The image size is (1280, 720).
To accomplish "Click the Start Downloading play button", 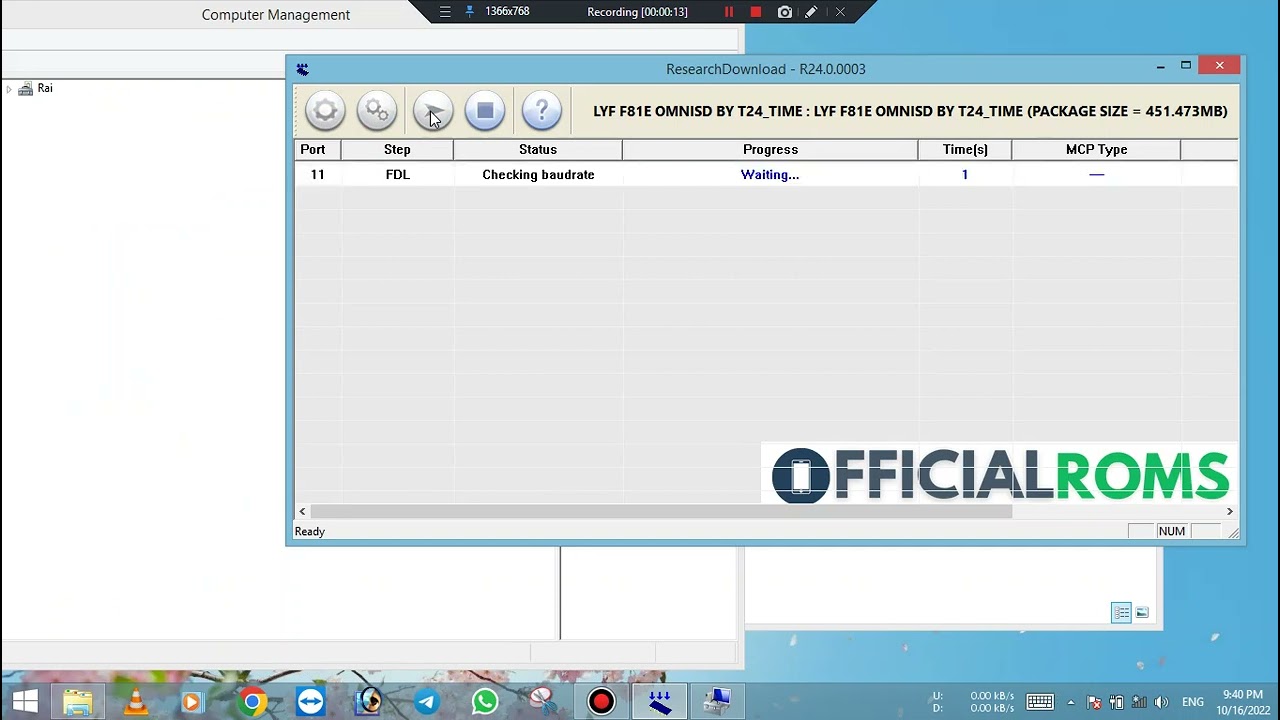I will click(x=433, y=111).
